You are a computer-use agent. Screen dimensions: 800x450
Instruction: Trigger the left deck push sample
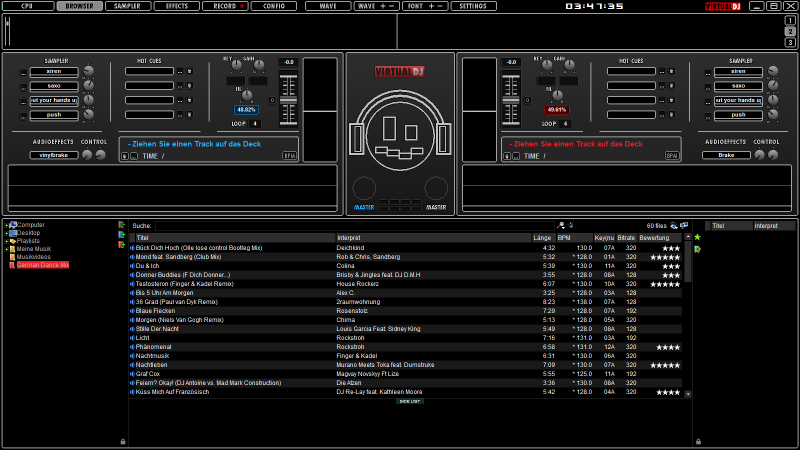(x=54, y=115)
